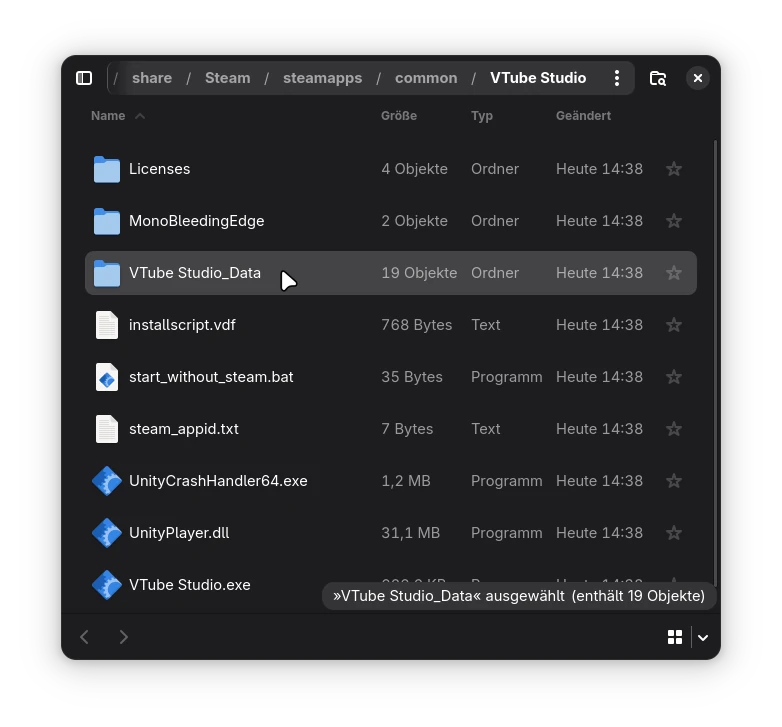Click the 35 Bytes size value
Image resolution: width=782 pixels, height=727 pixels.
pos(412,377)
